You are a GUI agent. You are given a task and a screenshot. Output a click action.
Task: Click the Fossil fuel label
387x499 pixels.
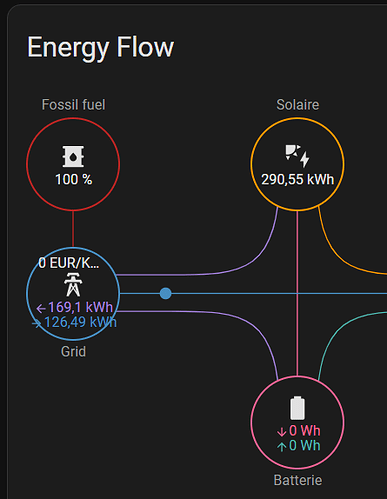pos(73,105)
